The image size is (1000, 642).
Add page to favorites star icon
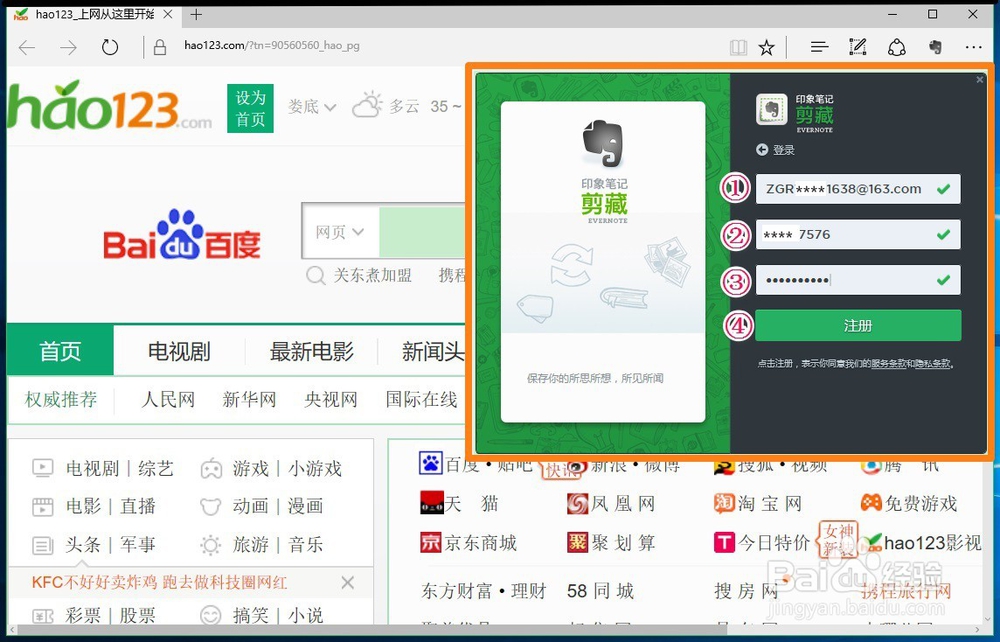(x=767, y=47)
